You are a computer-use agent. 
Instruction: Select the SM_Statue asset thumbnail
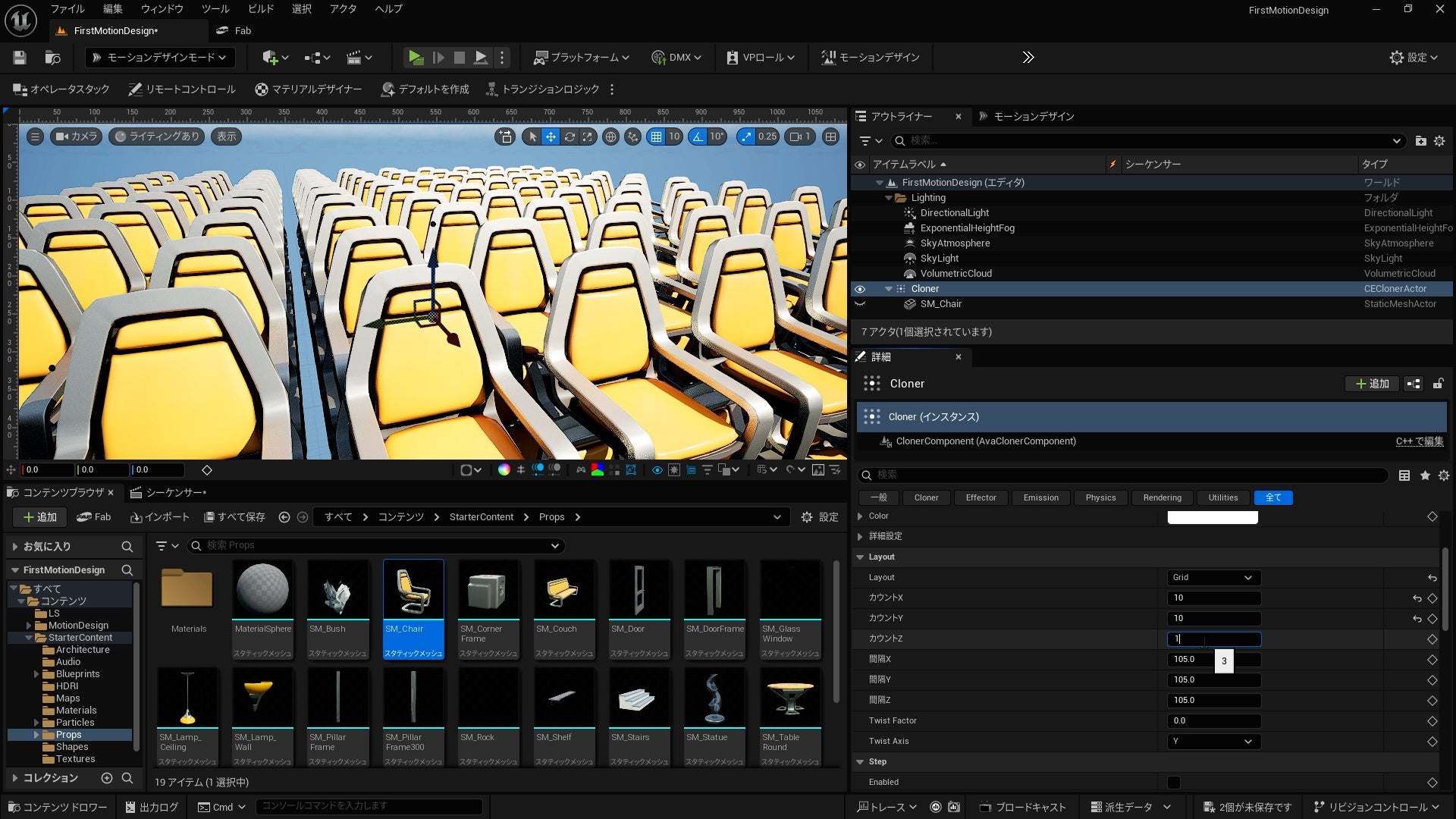click(x=714, y=698)
